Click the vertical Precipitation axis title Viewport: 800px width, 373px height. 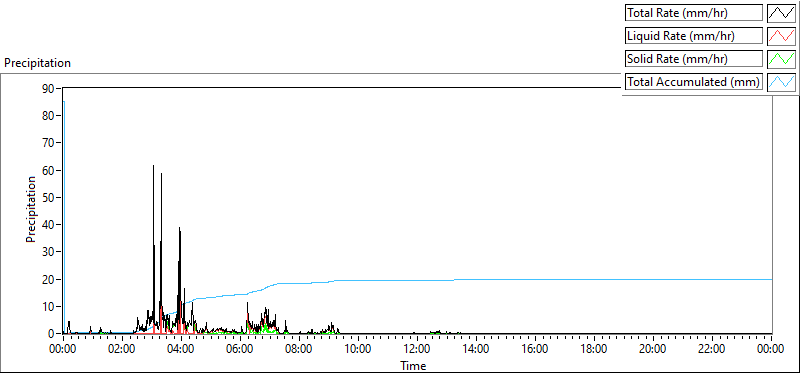[x=31, y=209]
